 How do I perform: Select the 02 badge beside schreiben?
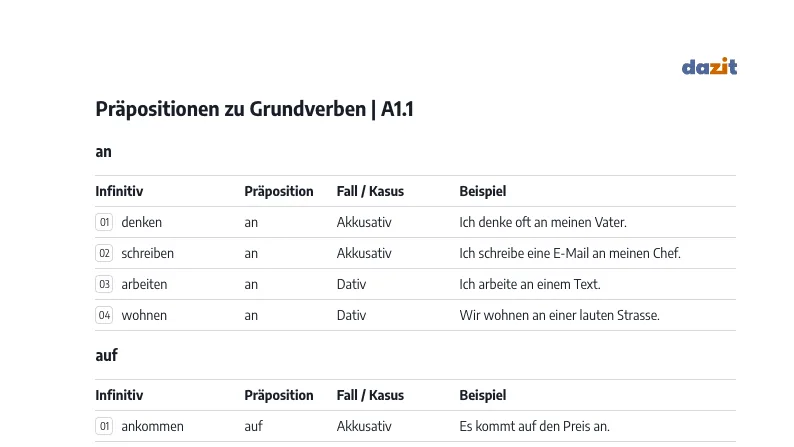[104, 253]
